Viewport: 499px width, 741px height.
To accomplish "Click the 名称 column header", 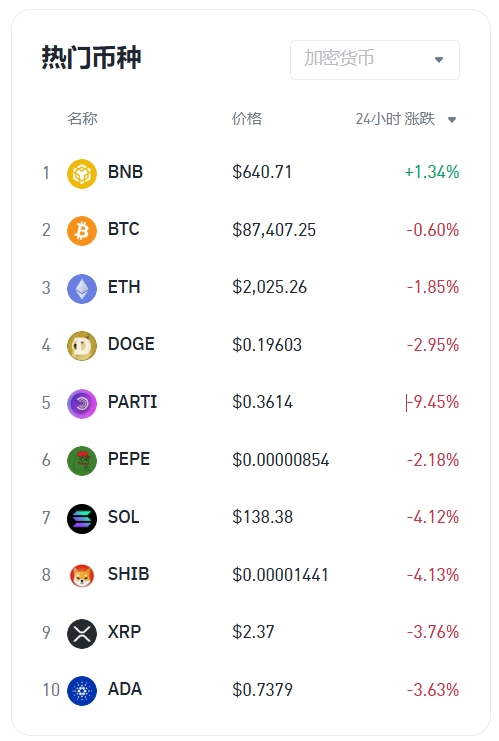I will point(82,118).
